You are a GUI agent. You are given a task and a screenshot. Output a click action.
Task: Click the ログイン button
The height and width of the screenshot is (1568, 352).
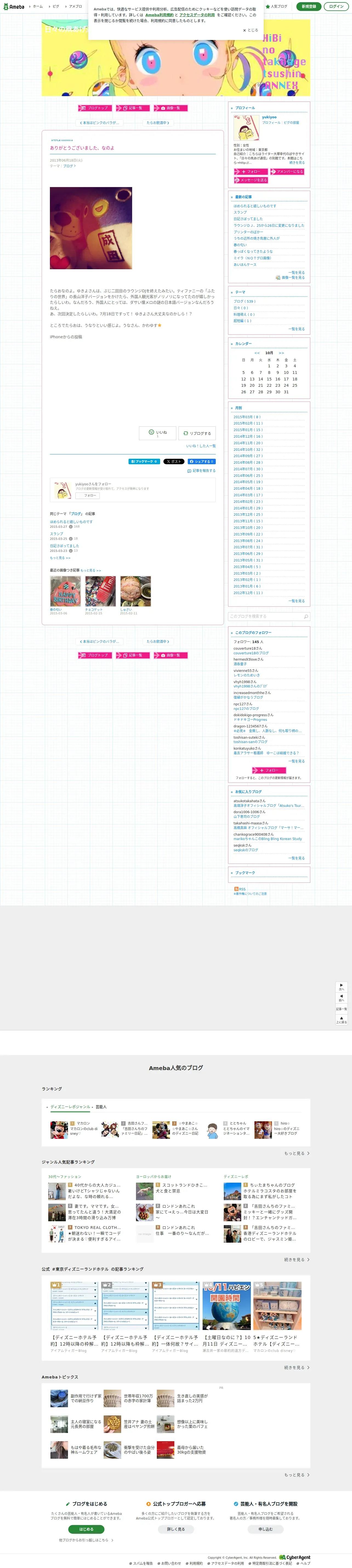coord(336,7)
